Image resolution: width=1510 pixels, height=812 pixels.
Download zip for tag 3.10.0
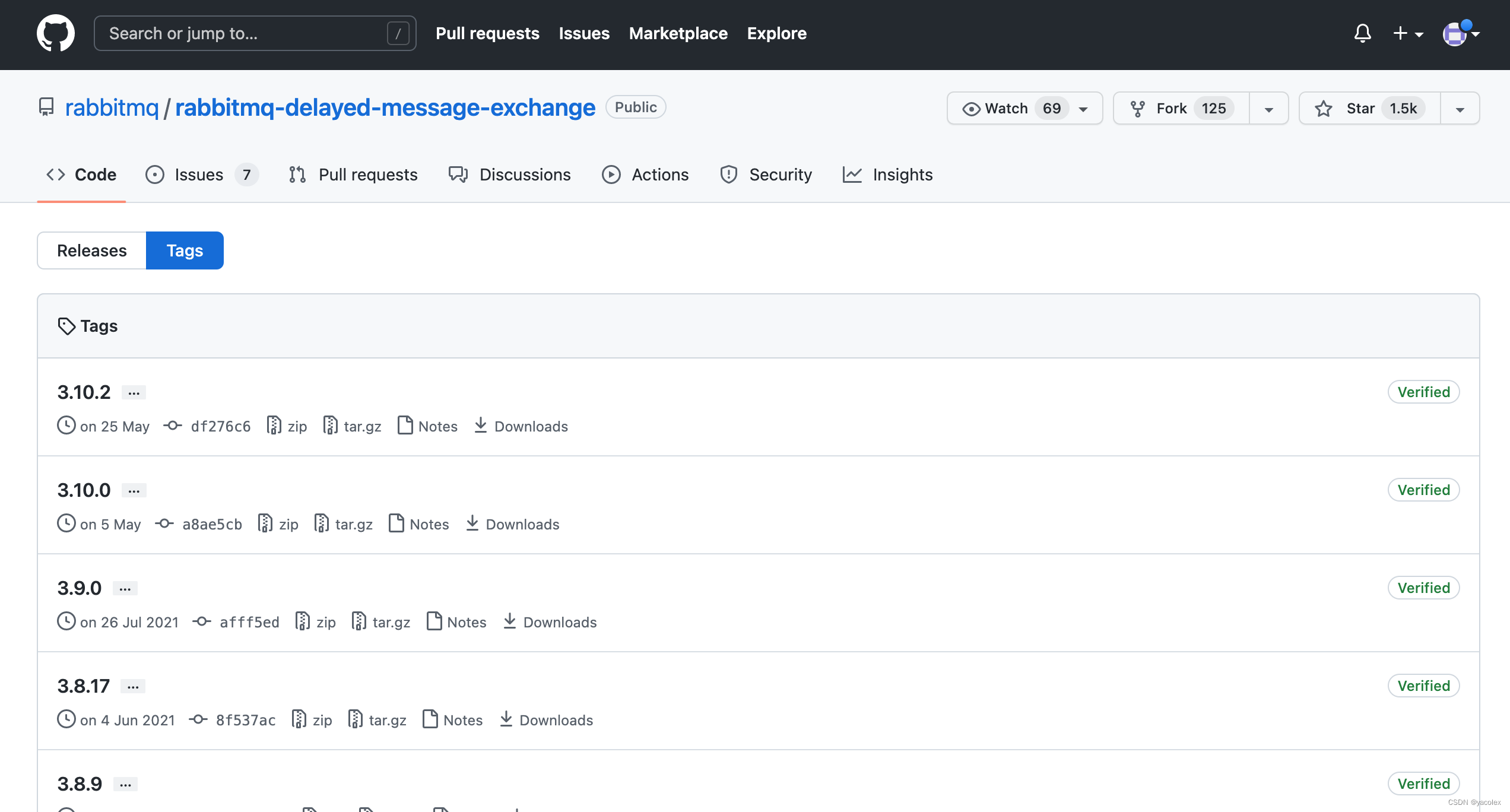[278, 524]
